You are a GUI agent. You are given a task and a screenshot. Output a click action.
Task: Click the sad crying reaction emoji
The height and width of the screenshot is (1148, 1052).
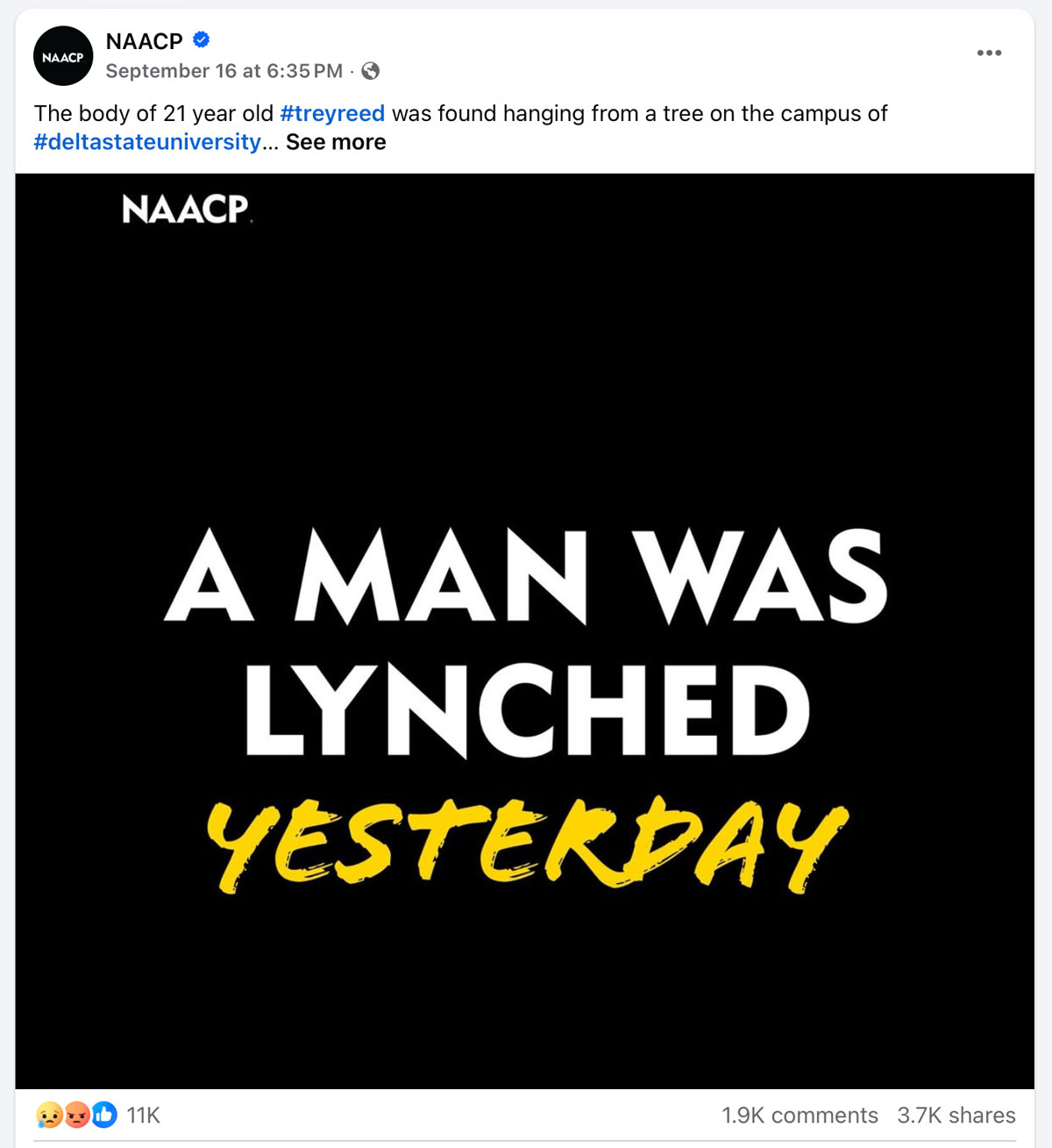tap(50, 1115)
